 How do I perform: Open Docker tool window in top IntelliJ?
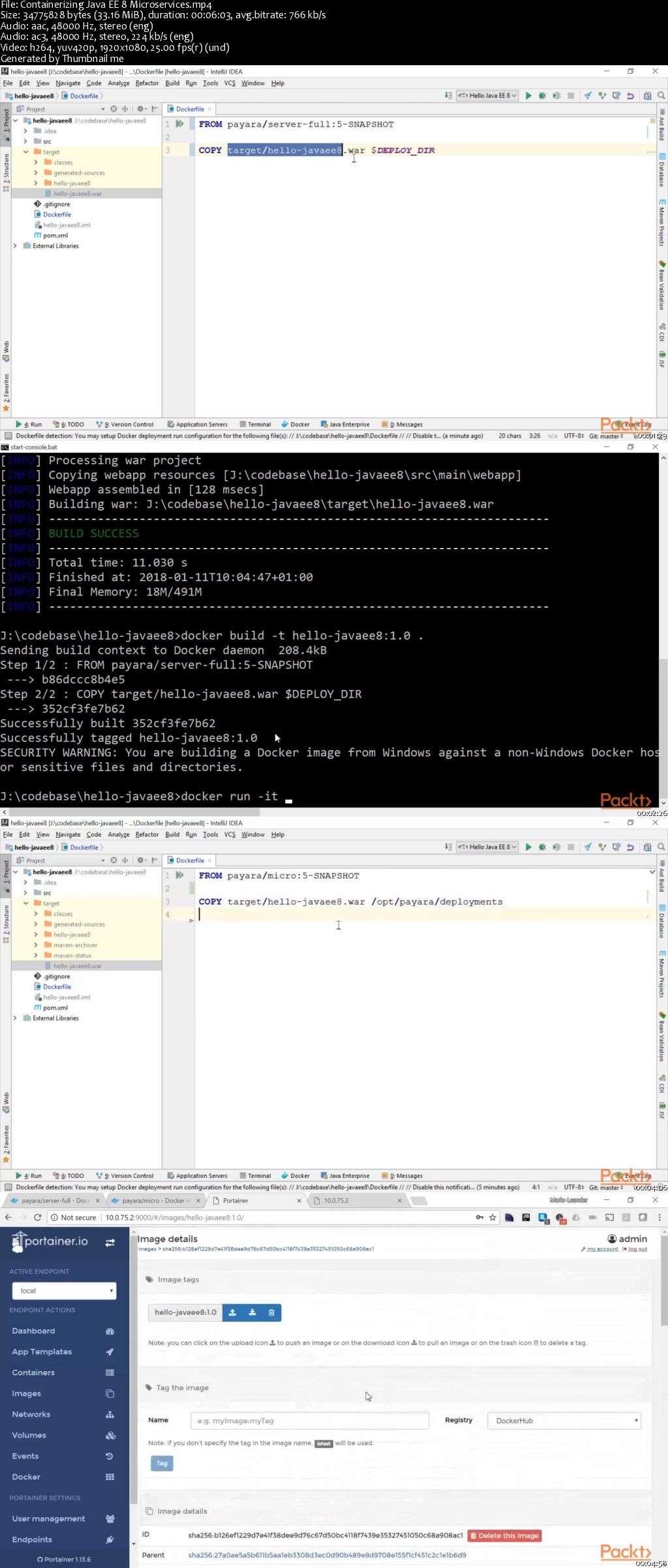coord(296,425)
